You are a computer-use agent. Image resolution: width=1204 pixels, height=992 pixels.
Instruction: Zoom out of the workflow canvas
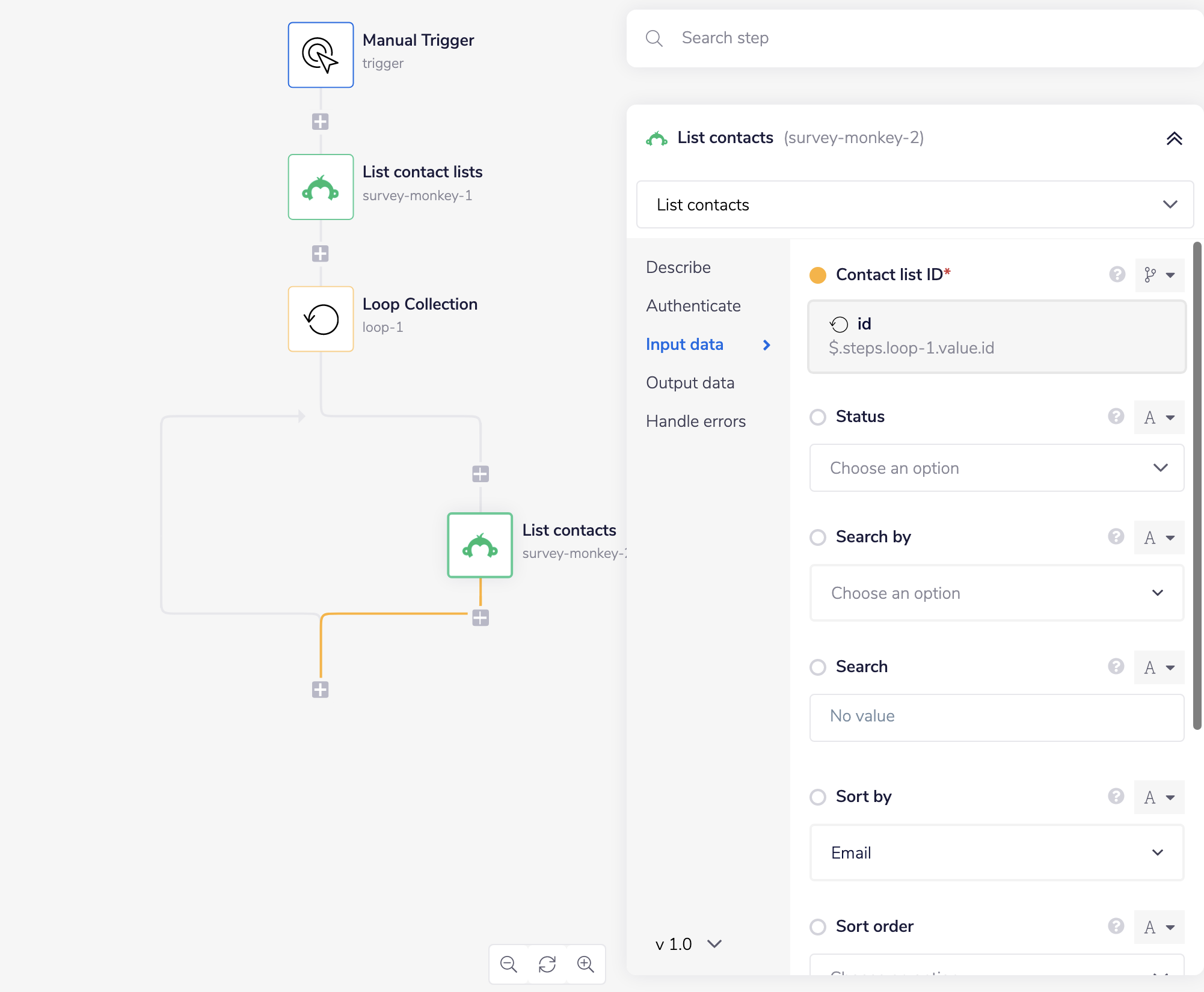tap(509, 964)
